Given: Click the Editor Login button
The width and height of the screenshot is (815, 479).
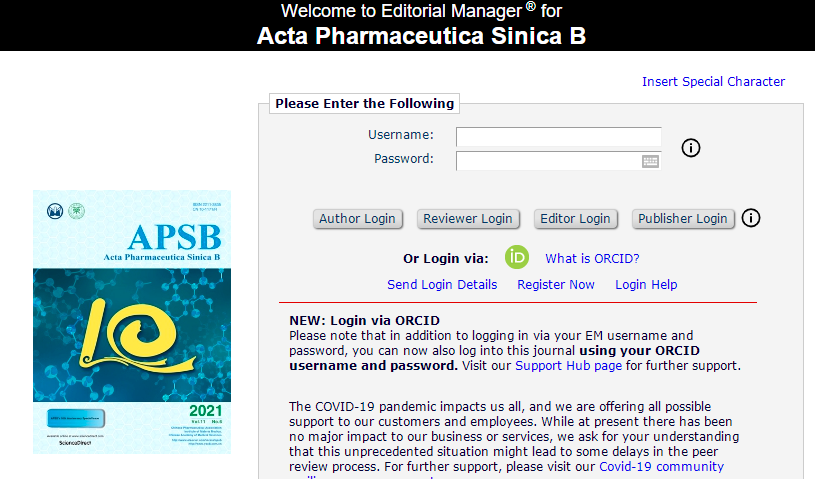Looking at the screenshot, I should point(575,219).
